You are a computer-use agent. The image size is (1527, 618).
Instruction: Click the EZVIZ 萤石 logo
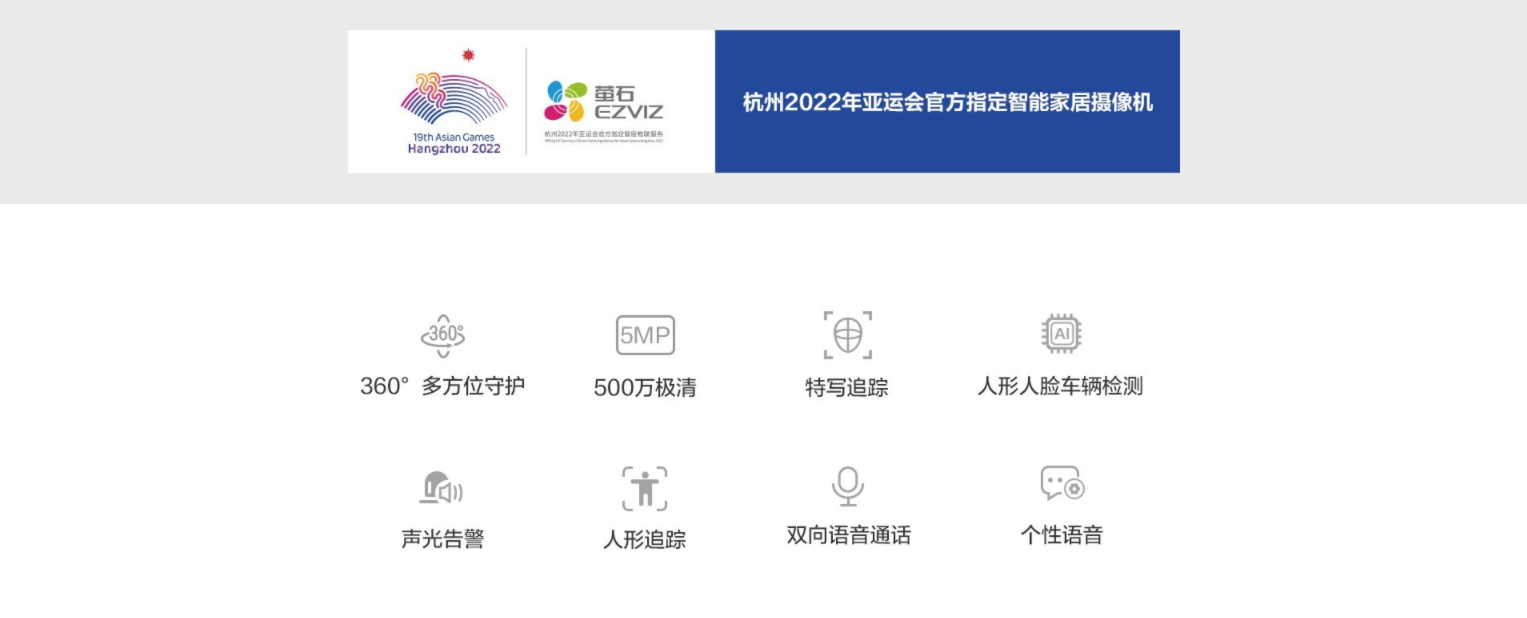603,102
